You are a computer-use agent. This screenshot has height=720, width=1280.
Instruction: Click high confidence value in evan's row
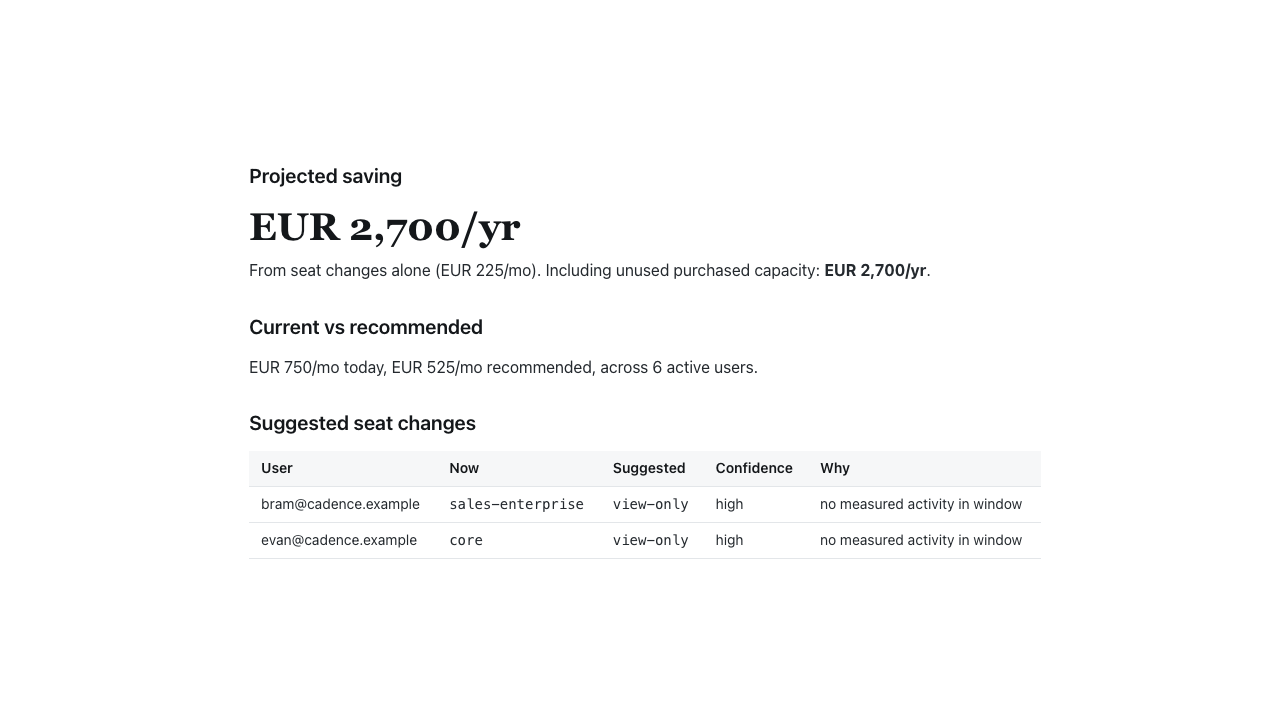coord(729,540)
